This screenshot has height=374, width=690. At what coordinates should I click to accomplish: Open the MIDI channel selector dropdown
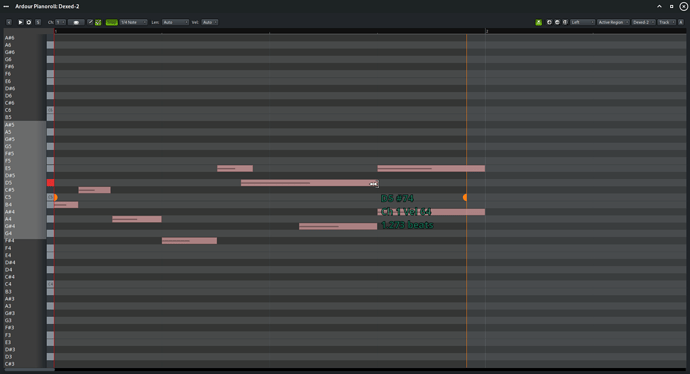(60, 22)
